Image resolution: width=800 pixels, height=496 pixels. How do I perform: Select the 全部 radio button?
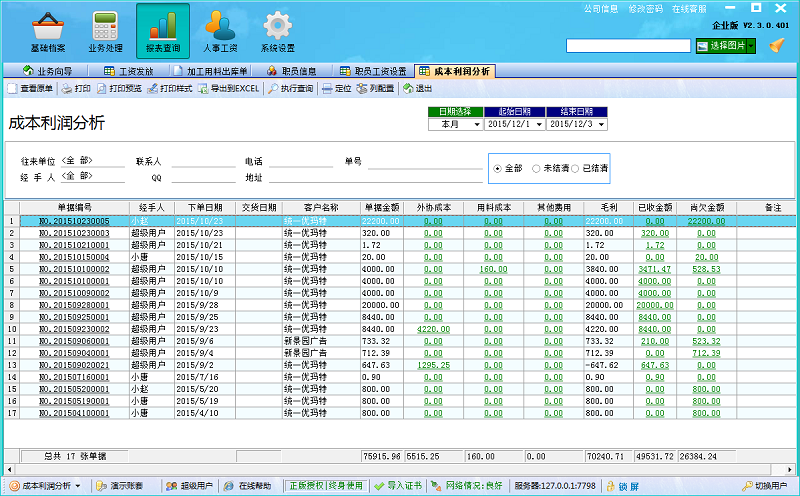[x=497, y=168]
